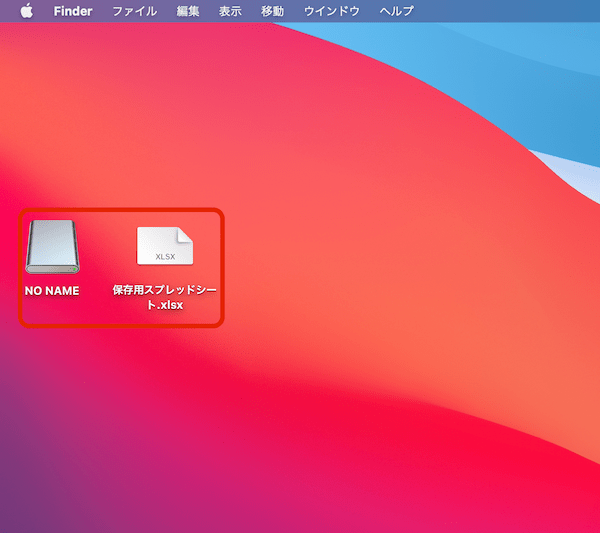Open the 表示 menu
This screenshot has height=533, width=600.
point(230,11)
